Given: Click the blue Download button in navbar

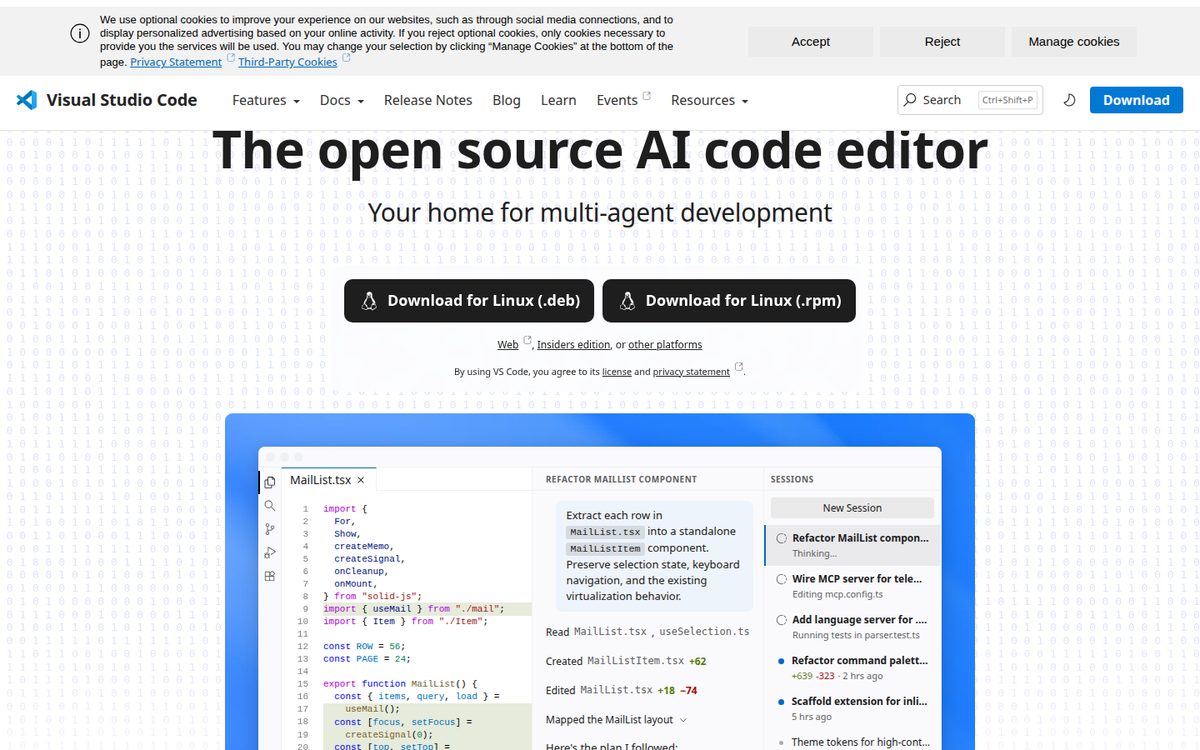Looking at the screenshot, I should tap(1136, 100).
